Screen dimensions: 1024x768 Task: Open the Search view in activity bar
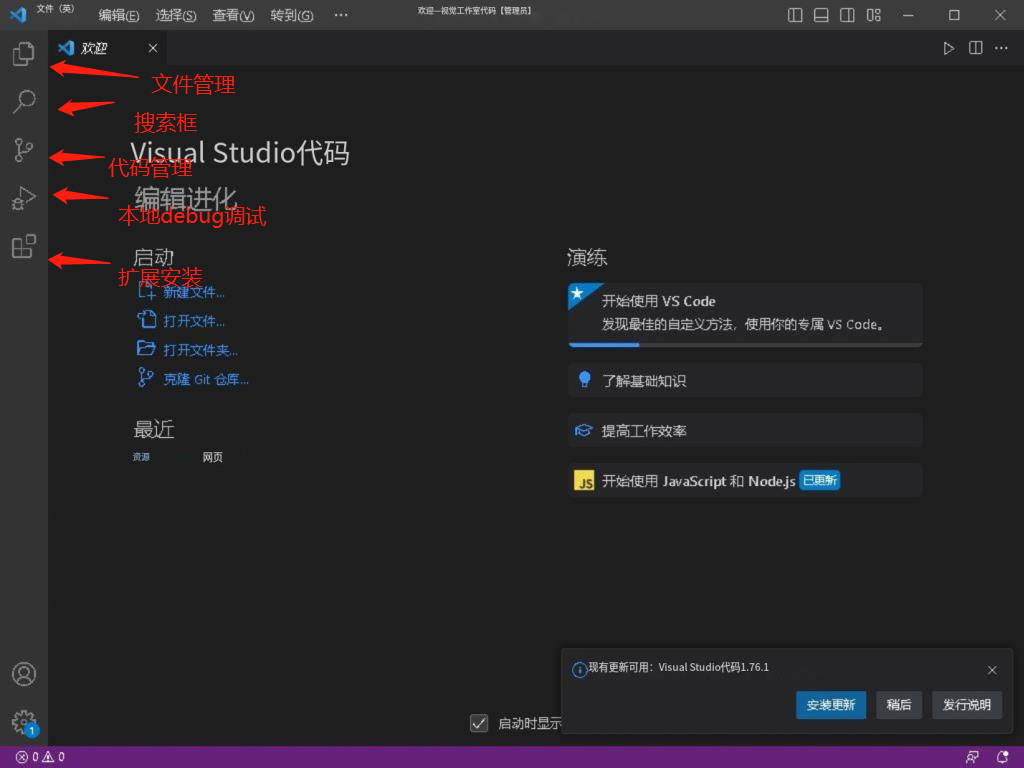tap(24, 102)
